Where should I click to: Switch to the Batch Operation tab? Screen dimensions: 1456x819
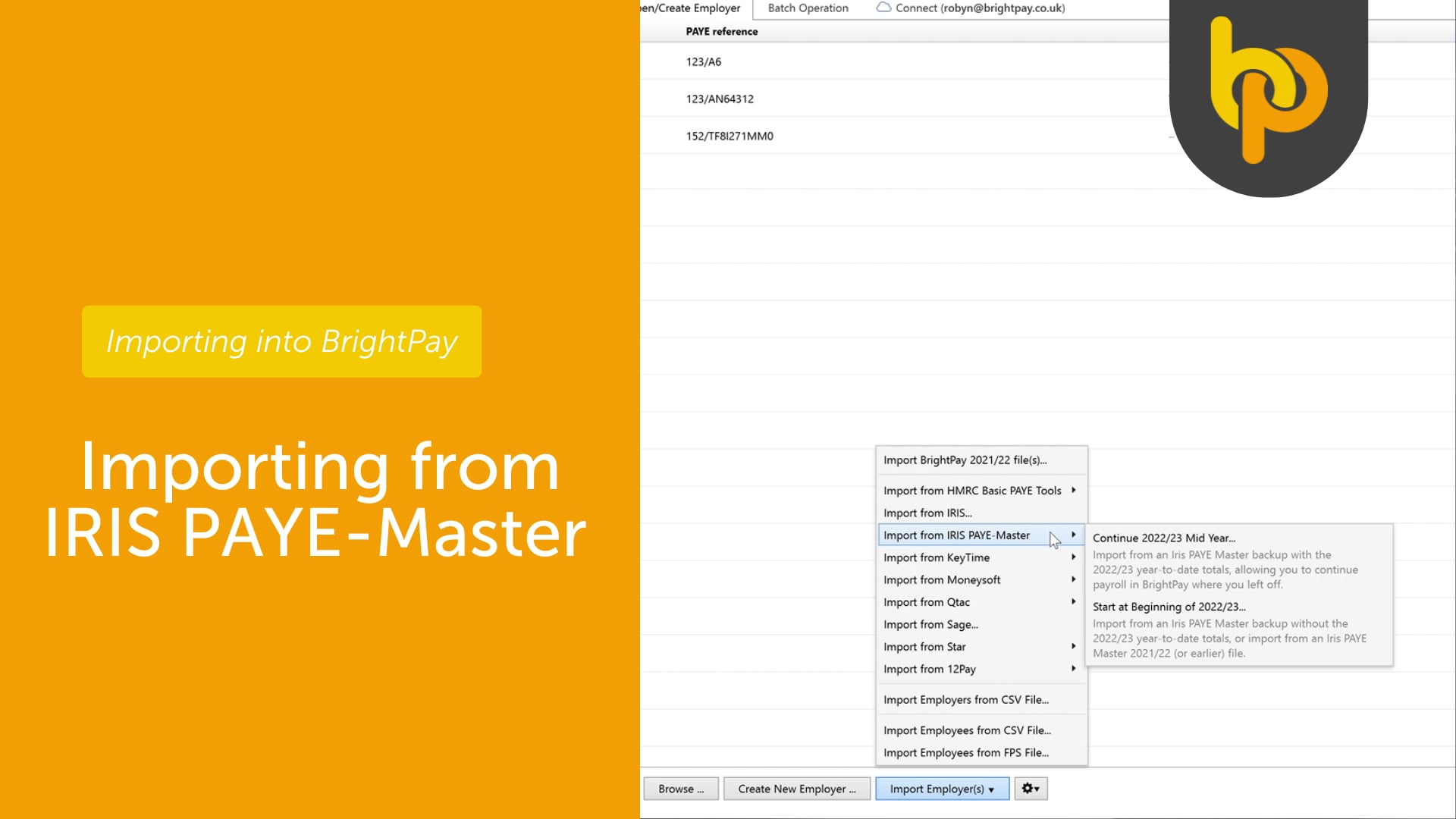(x=807, y=8)
